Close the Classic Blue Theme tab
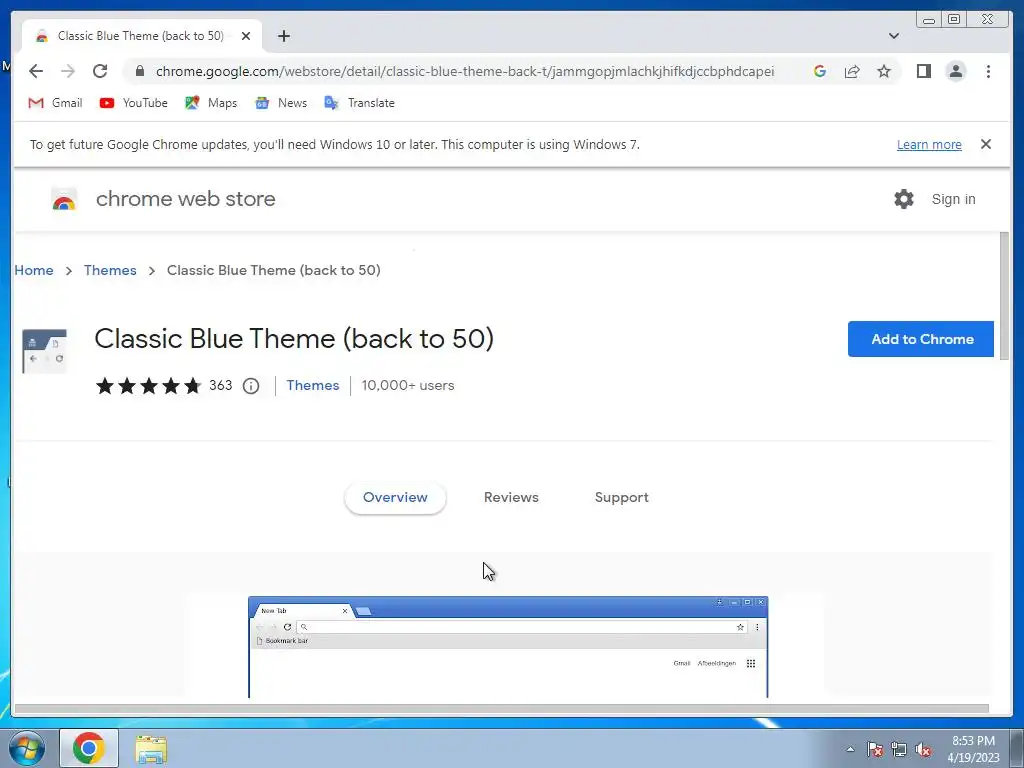This screenshot has height=768, width=1024. (x=246, y=36)
